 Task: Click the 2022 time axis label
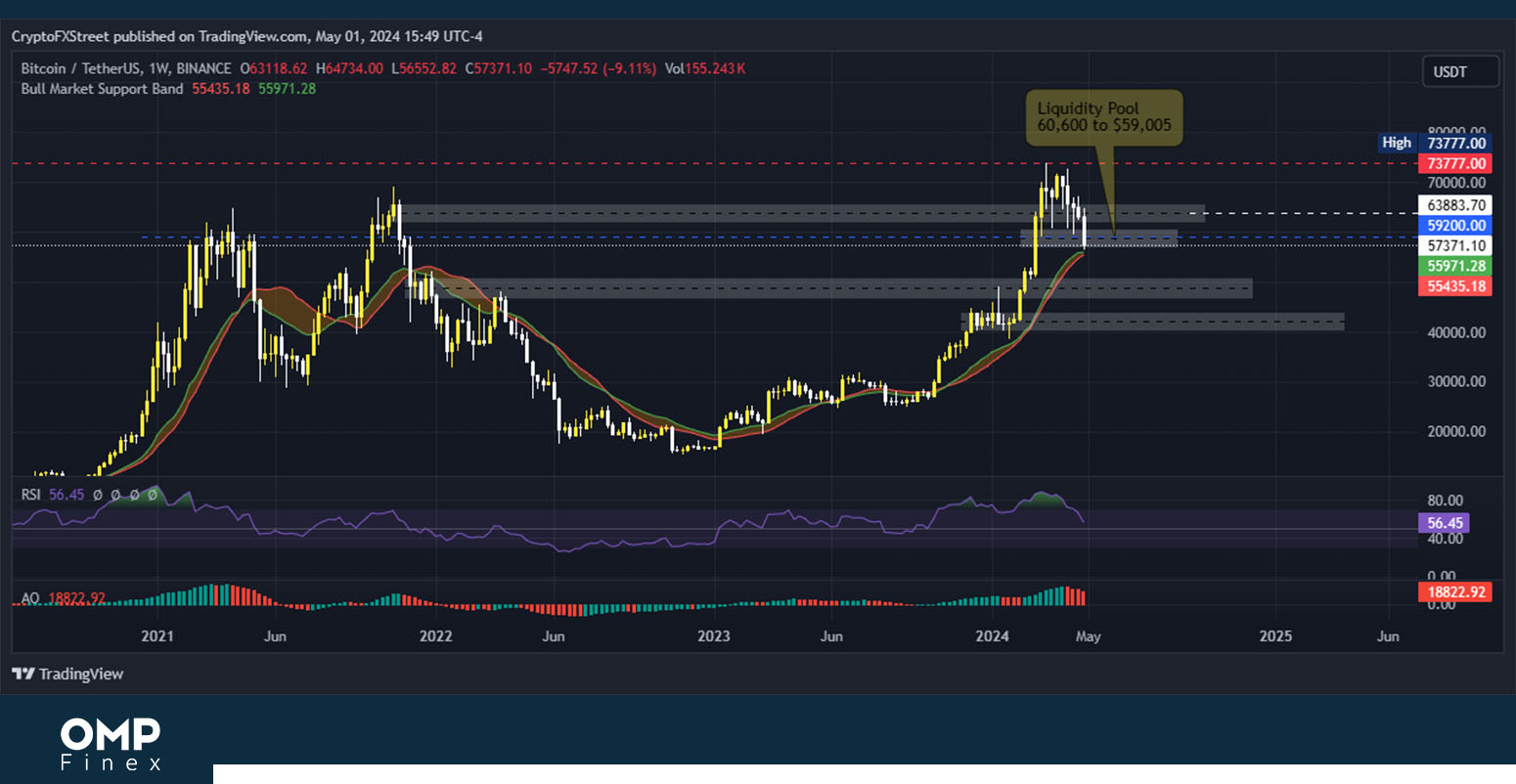click(435, 636)
